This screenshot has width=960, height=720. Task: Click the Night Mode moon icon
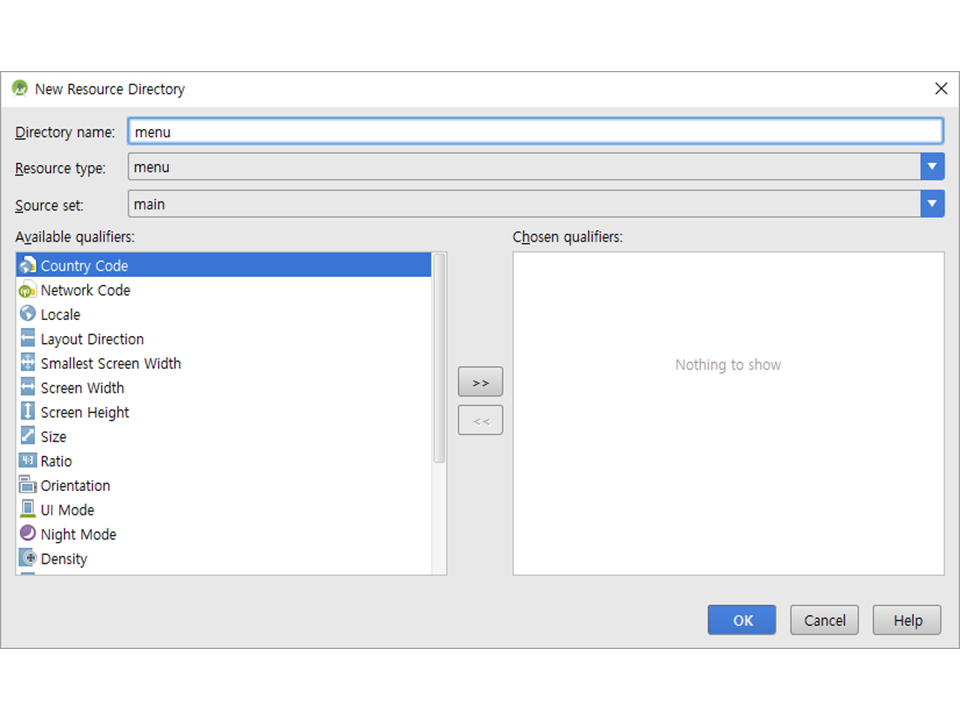pos(27,534)
